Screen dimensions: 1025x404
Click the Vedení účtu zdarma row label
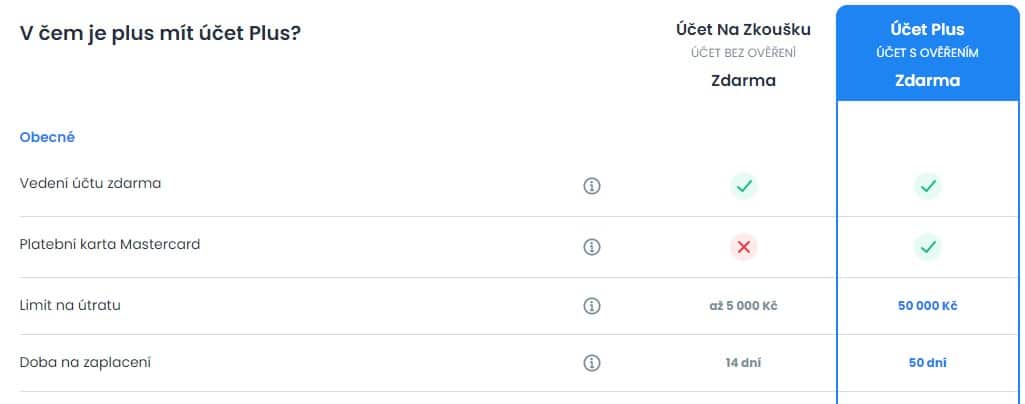(90, 184)
